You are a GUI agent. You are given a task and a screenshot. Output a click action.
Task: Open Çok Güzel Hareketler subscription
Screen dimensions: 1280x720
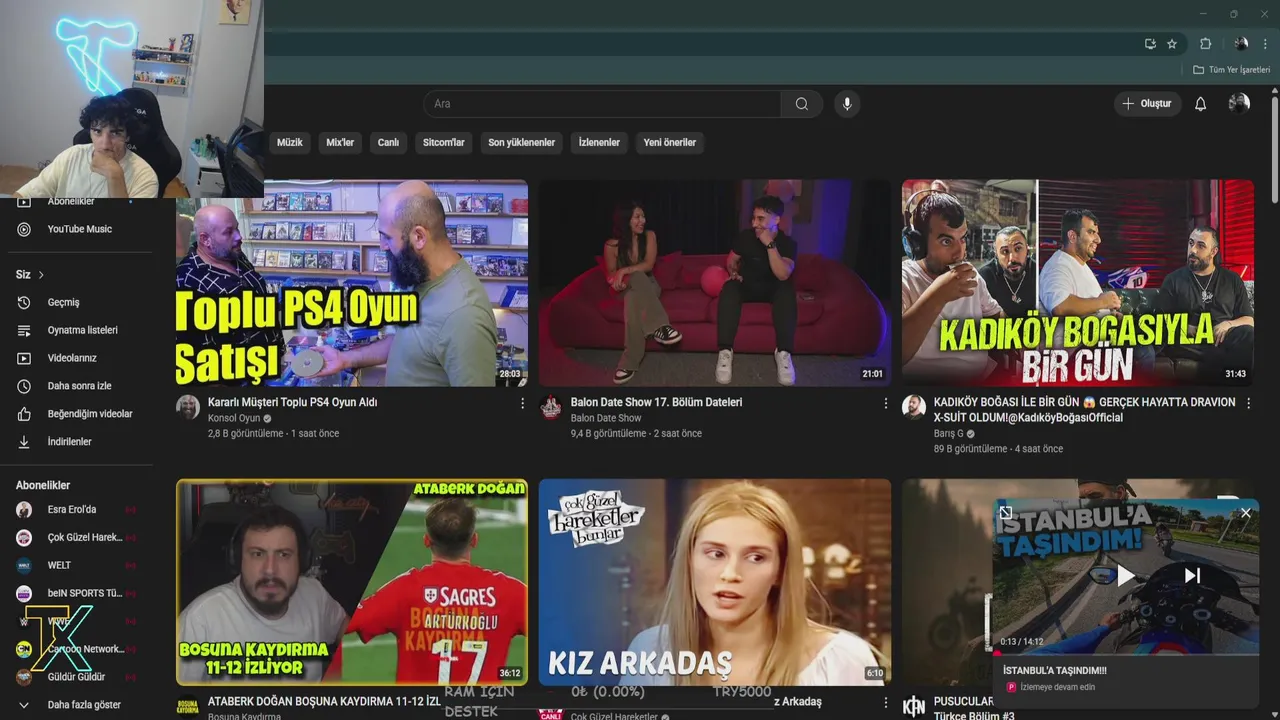(x=76, y=537)
